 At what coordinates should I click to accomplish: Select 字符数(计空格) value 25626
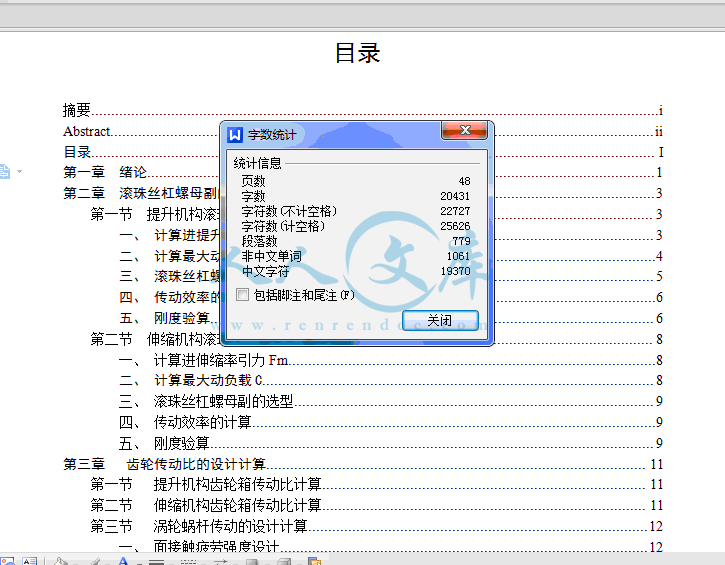coord(455,226)
